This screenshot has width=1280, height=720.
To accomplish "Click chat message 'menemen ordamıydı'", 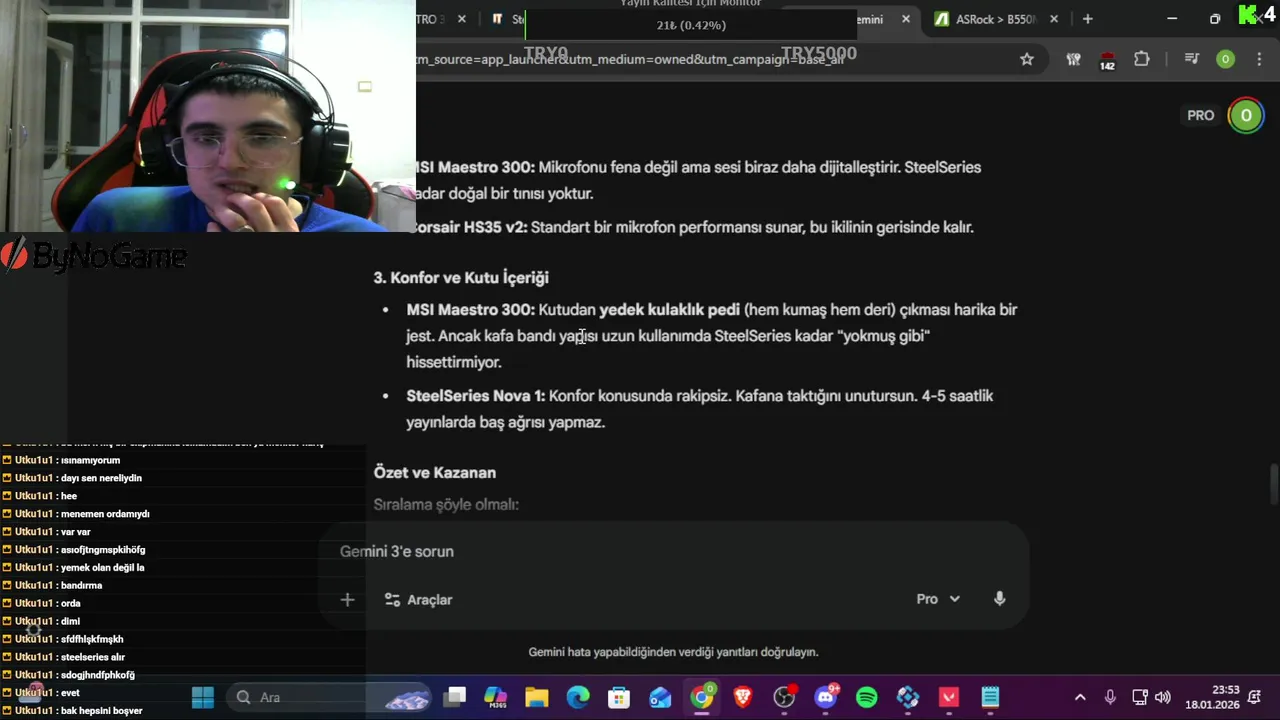I will (105, 514).
